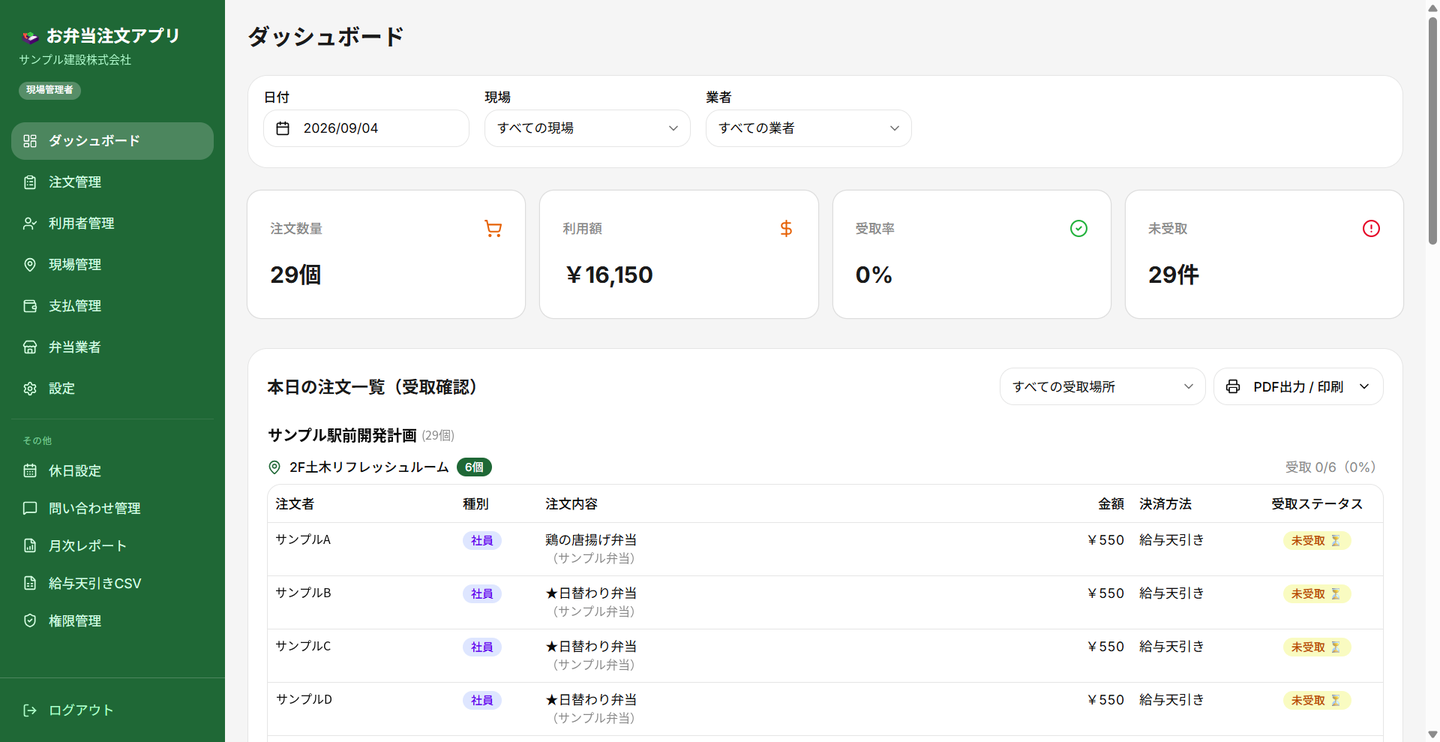The image size is (1440, 742).
Task: Toggle 未受取 status for サンプルA
Action: [x=1317, y=540]
